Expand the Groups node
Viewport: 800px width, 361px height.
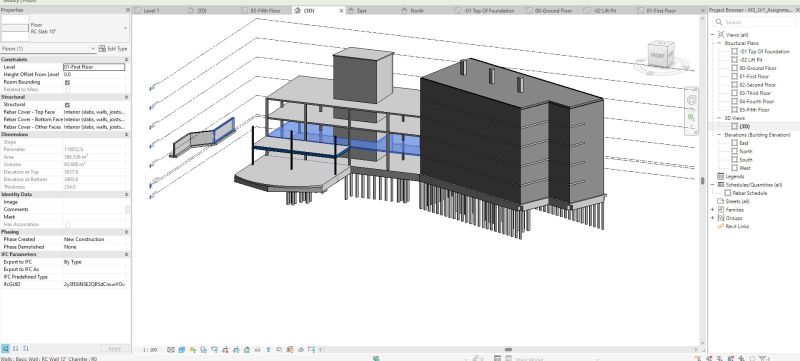[x=713, y=218]
